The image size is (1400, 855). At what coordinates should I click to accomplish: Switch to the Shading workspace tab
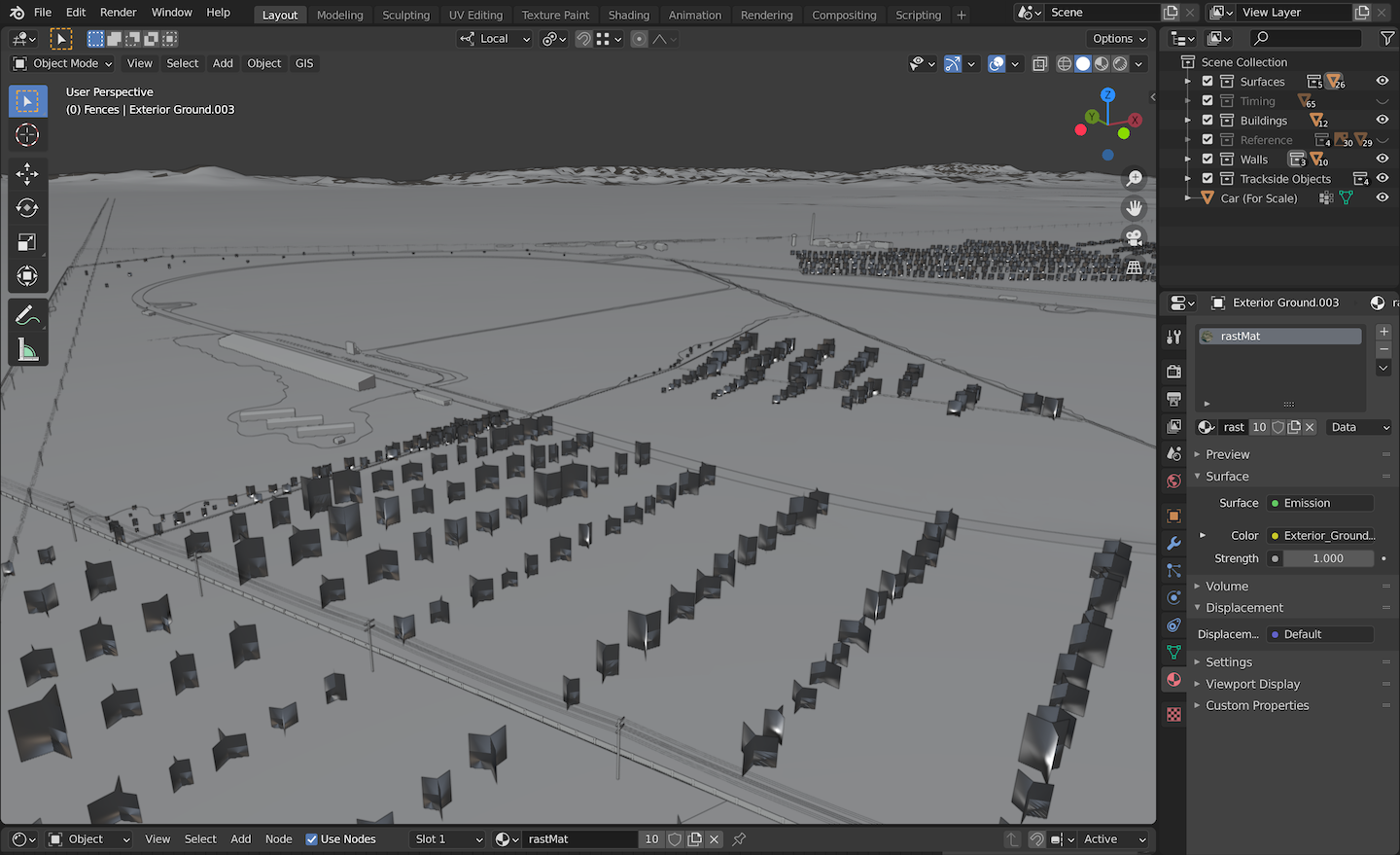(x=628, y=15)
